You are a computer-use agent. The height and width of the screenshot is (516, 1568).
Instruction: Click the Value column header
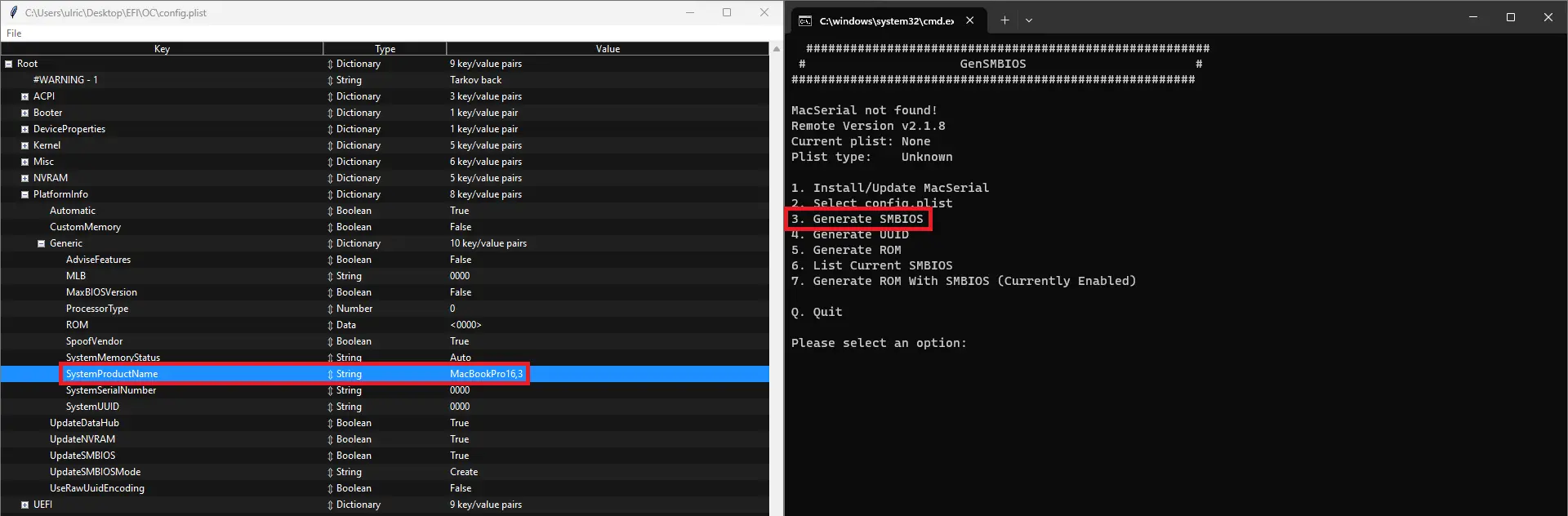(608, 49)
